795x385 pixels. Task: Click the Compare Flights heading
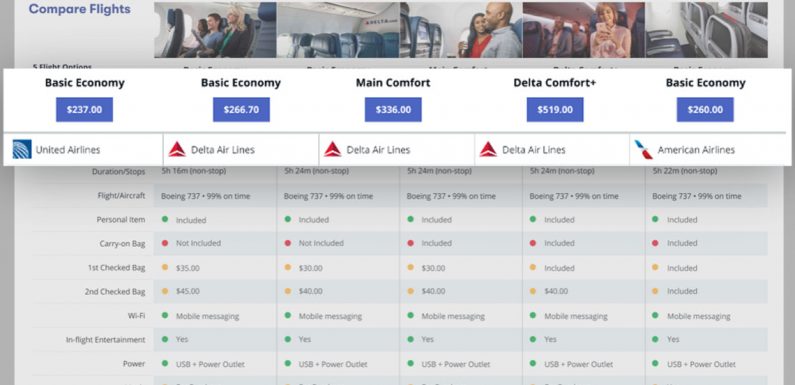pyautogui.click(x=80, y=9)
